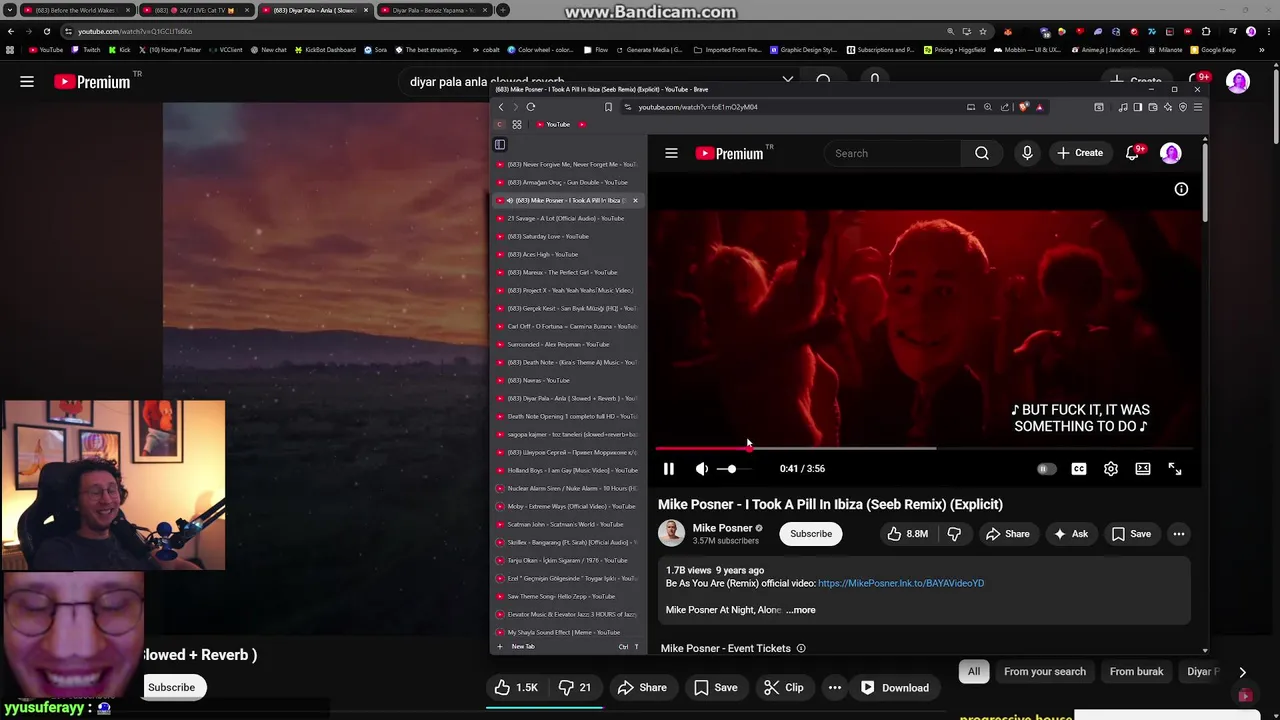Toggle the vertical tabs sidebar panel icon
This screenshot has height=720, width=1280.
(x=500, y=144)
